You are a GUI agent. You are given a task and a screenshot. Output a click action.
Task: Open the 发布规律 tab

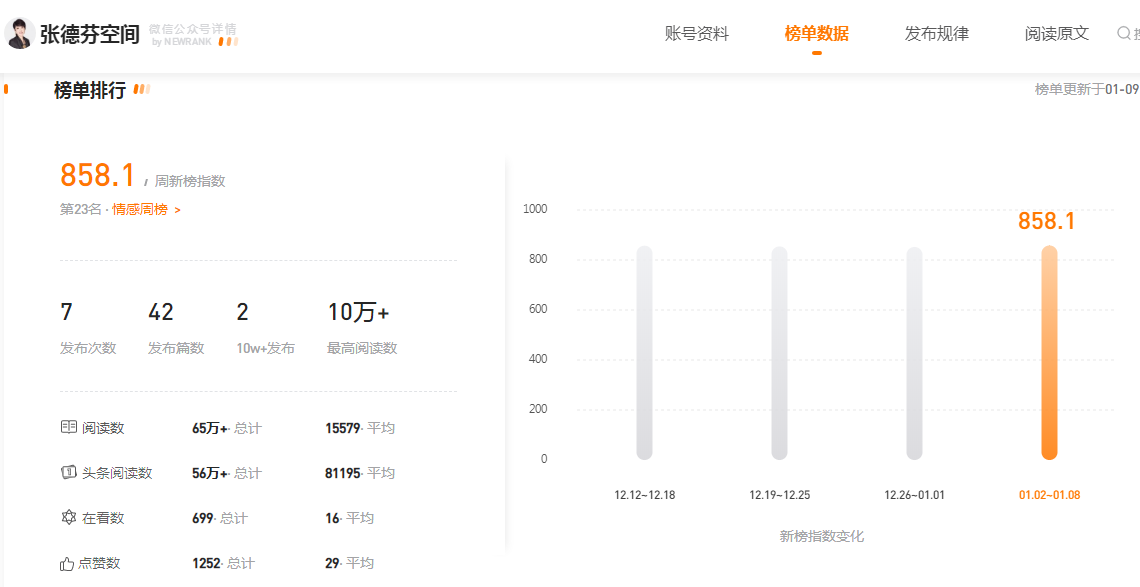(936, 33)
